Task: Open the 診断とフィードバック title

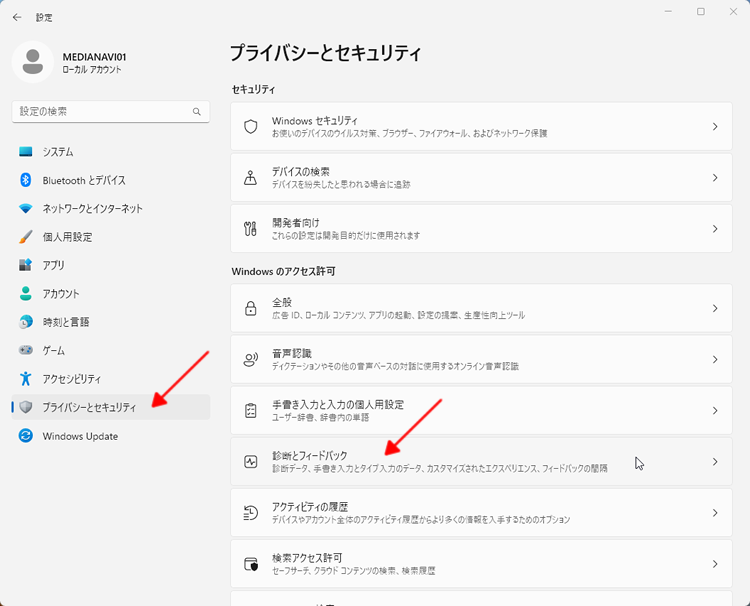Action: [x=309, y=455]
